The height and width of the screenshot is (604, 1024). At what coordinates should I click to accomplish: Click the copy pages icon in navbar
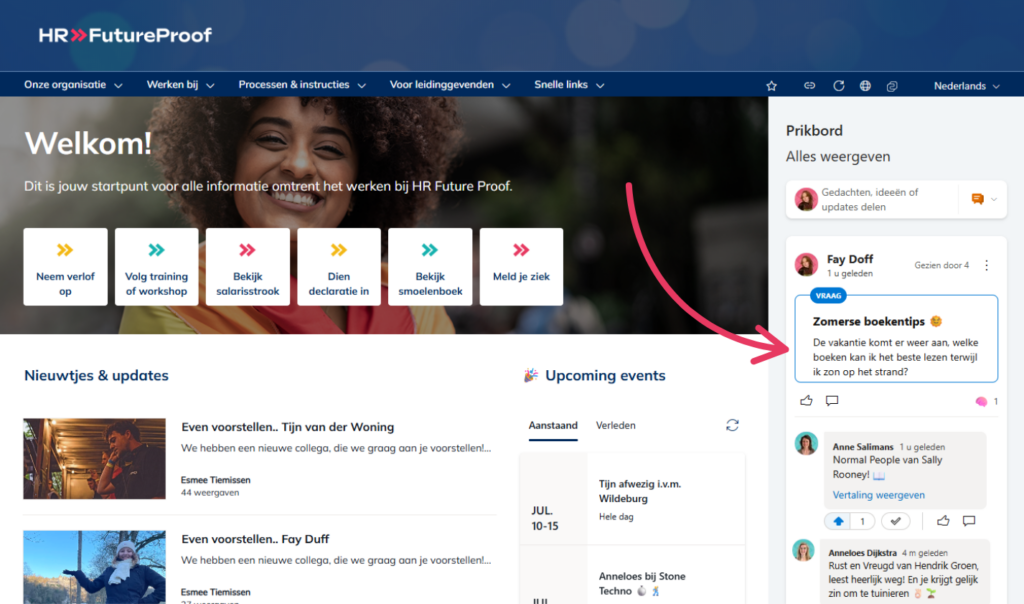(x=892, y=86)
